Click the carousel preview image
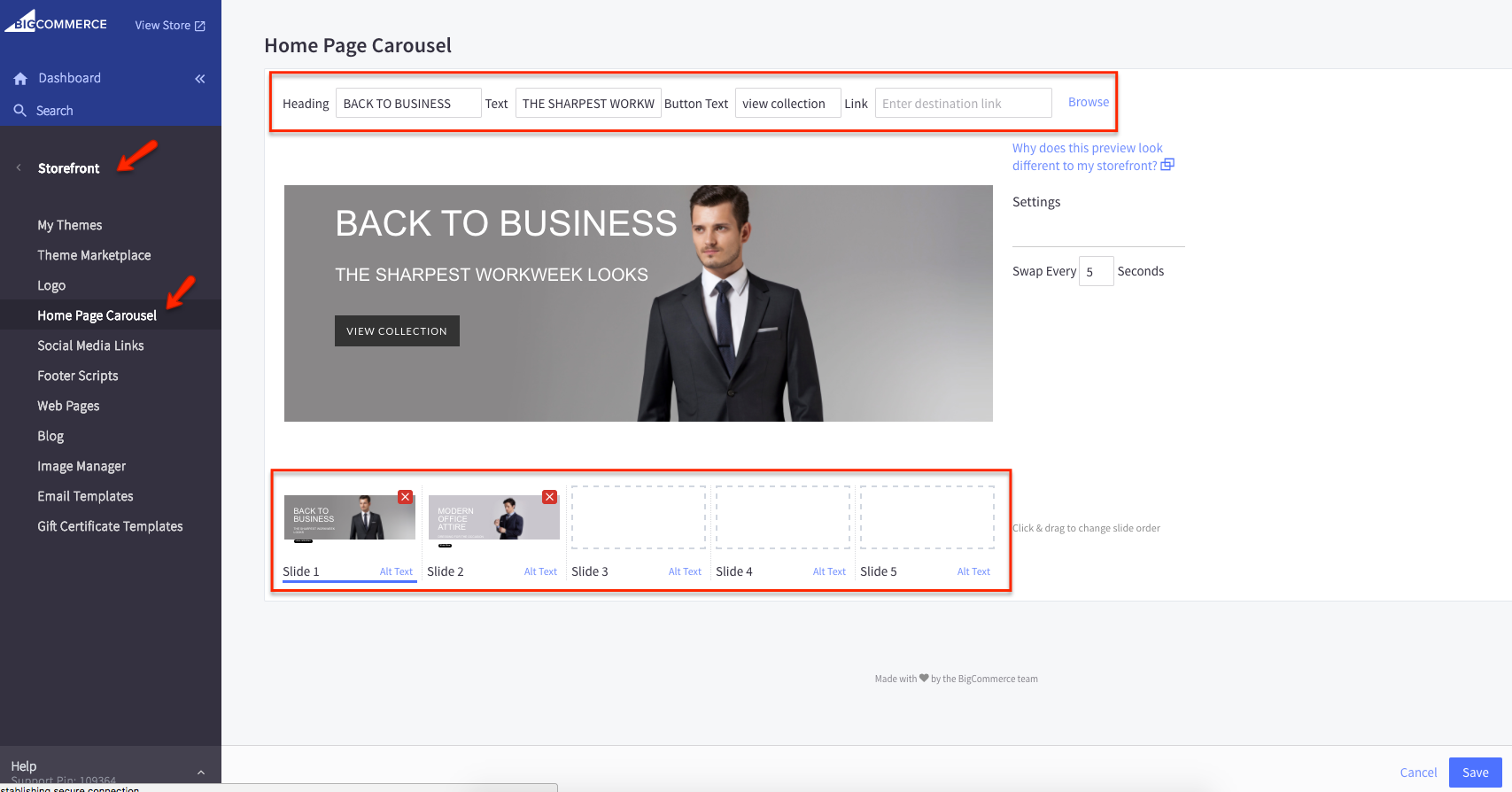 coord(638,303)
